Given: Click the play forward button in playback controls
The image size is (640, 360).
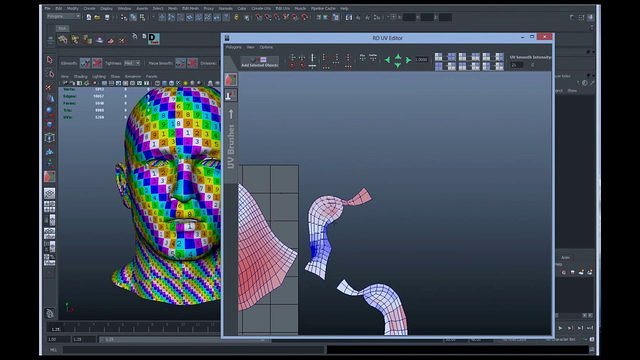Looking at the screenshot, I should click(x=560, y=328).
